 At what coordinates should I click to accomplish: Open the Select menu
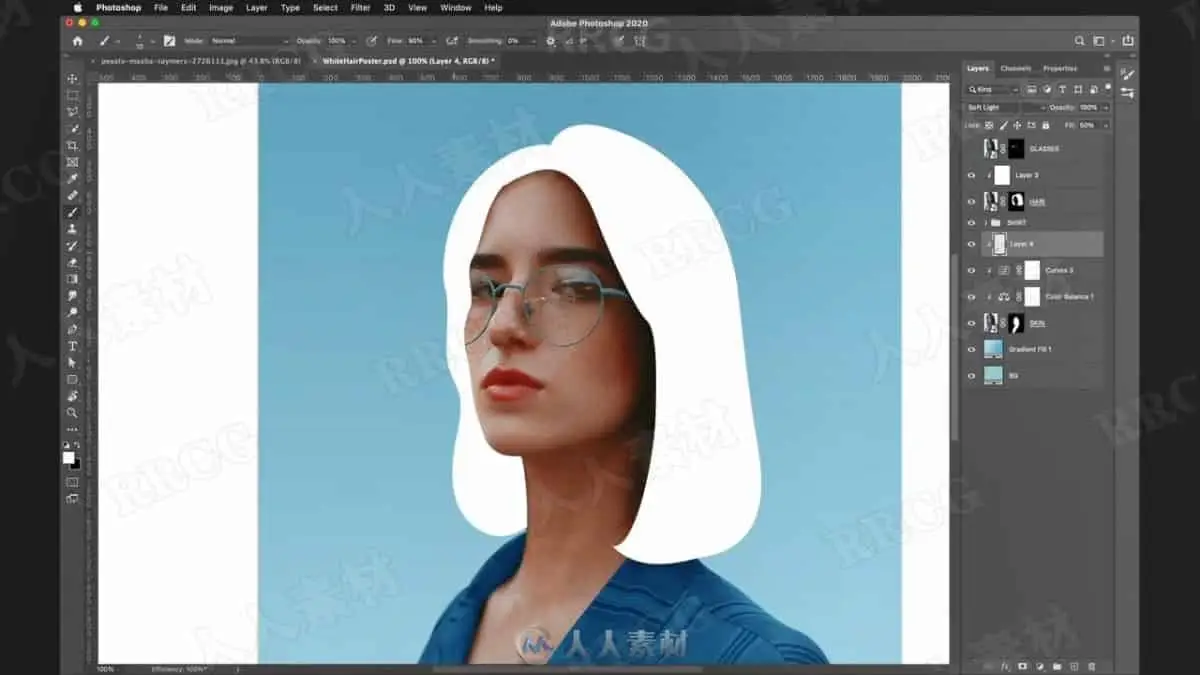(x=325, y=7)
